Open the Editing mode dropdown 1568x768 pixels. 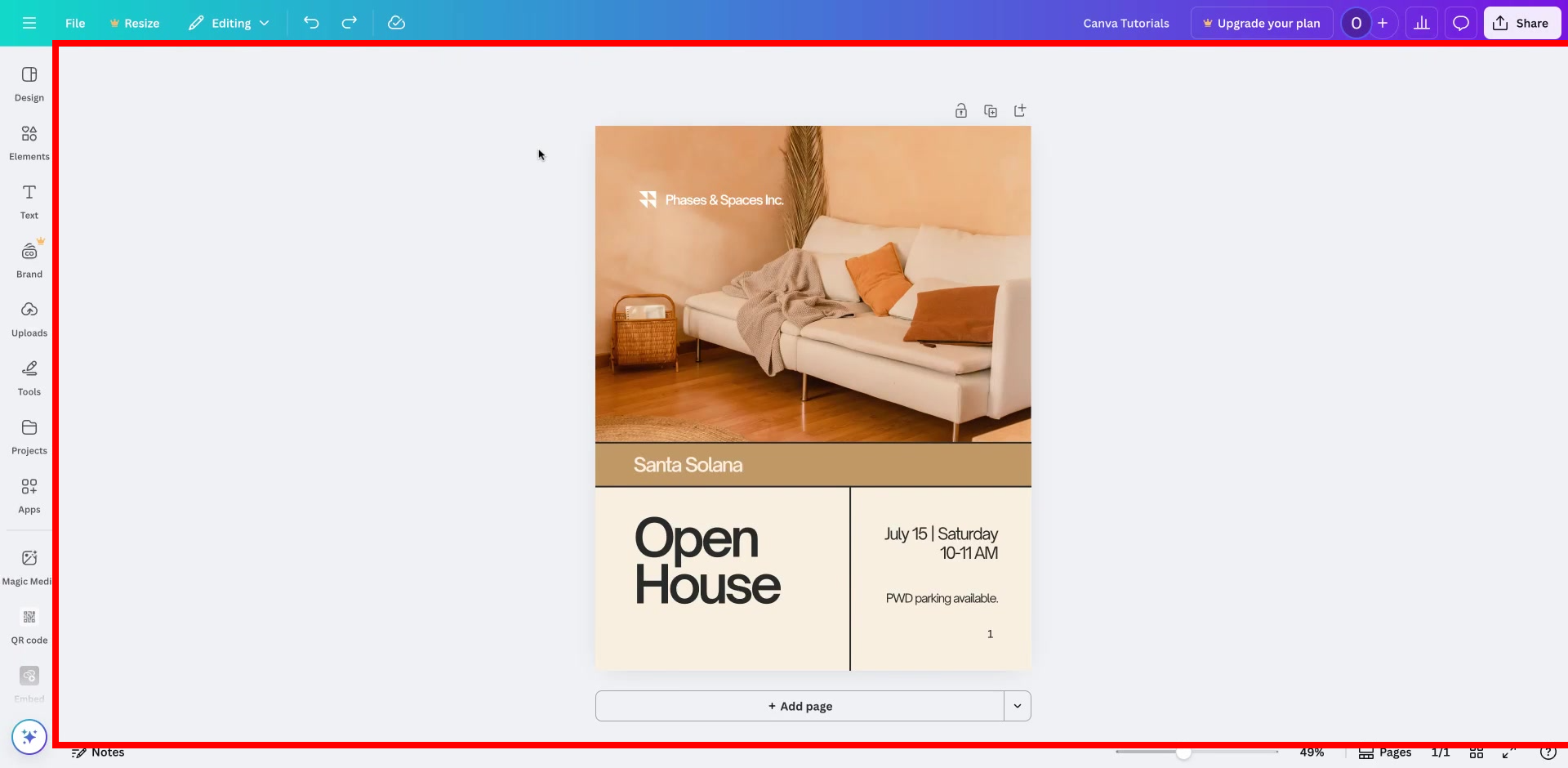click(229, 23)
